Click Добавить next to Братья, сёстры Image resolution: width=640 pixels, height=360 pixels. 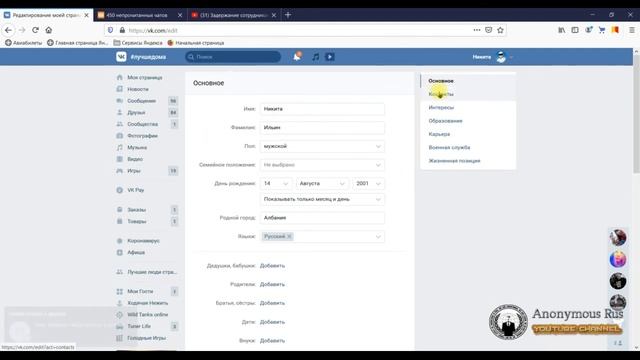click(272, 303)
